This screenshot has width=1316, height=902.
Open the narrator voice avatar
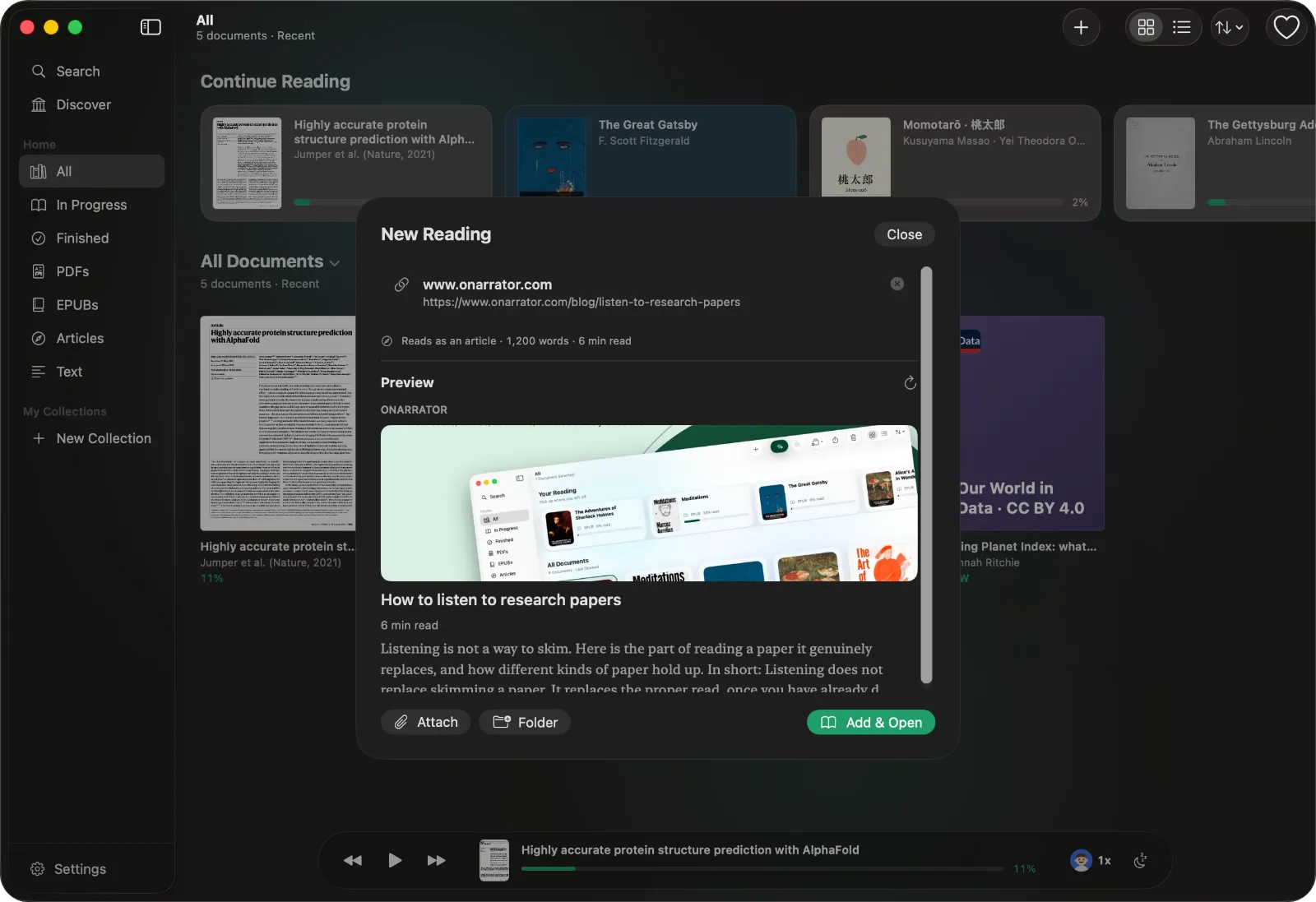(1081, 860)
